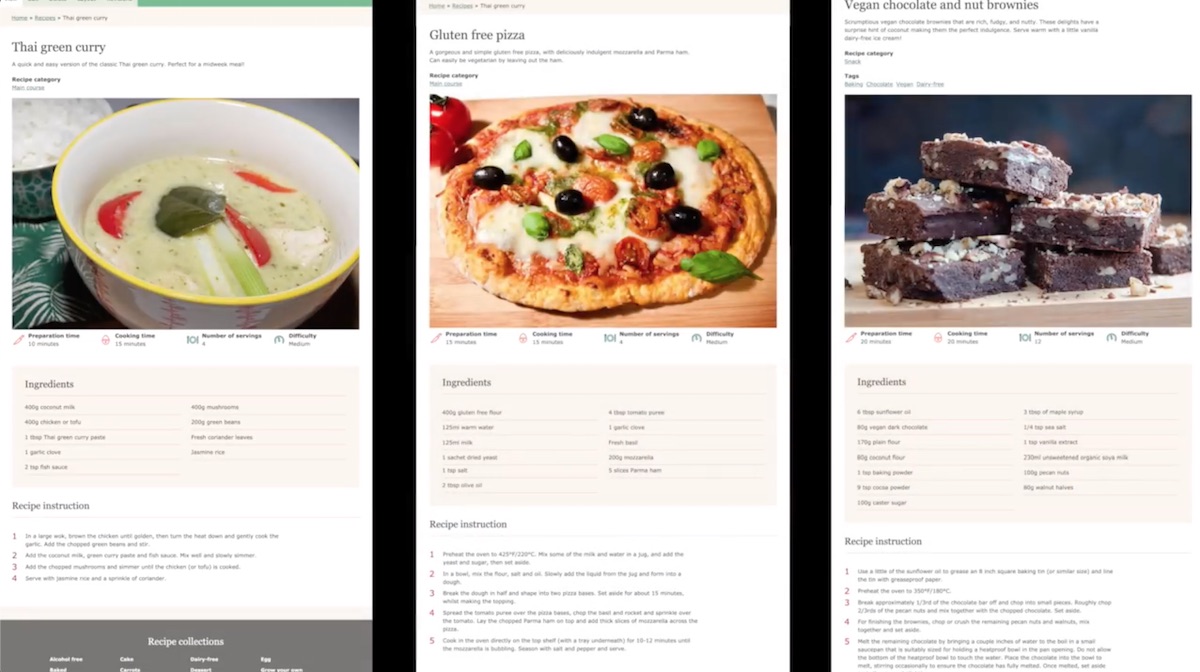Open Recipes breadcrumb on Gluten free pizza page
The width and height of the screenshot is (1200, 672).
point(462,6)
